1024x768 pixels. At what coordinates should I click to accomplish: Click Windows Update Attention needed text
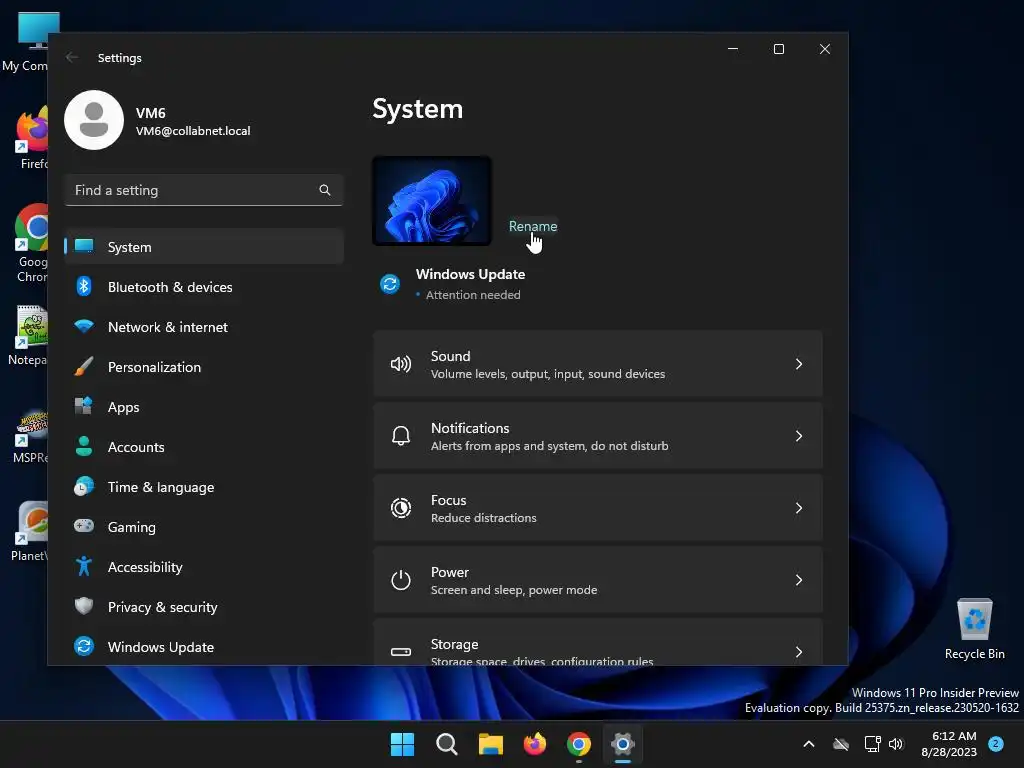(473, 295)
